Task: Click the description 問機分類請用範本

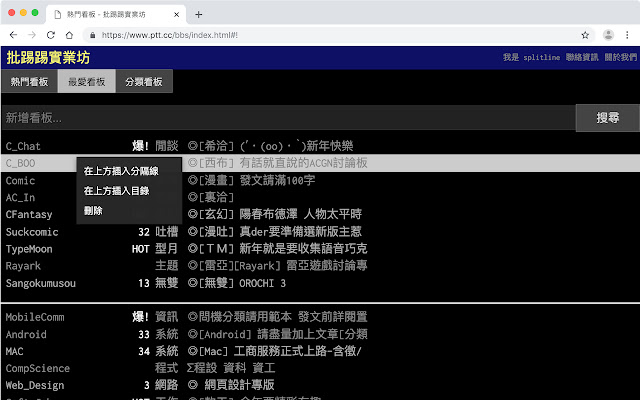Action: click(245, 317)
